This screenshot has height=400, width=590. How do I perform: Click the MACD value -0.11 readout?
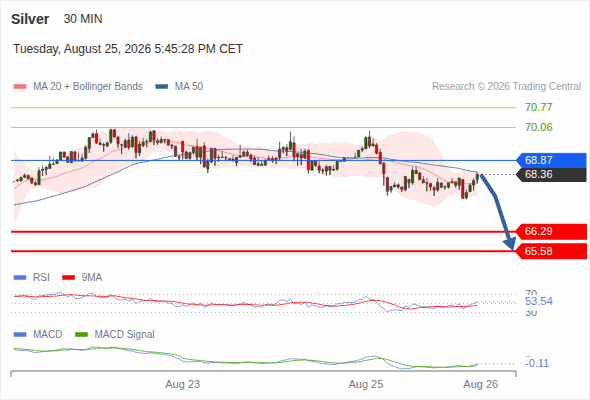click(x=538, y=363)
